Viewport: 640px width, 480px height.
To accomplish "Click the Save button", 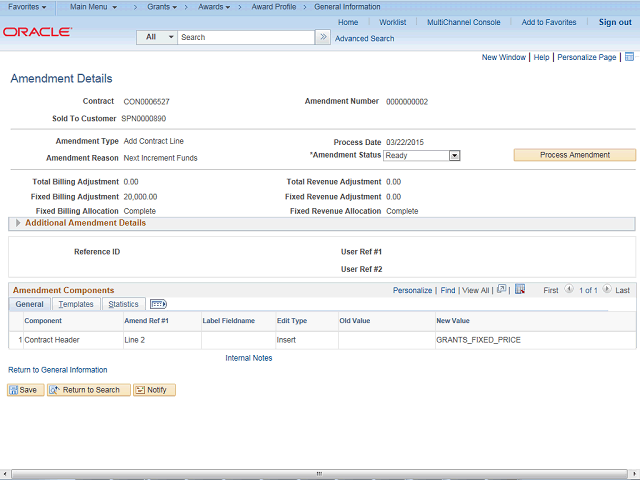I will coord(25,390).
